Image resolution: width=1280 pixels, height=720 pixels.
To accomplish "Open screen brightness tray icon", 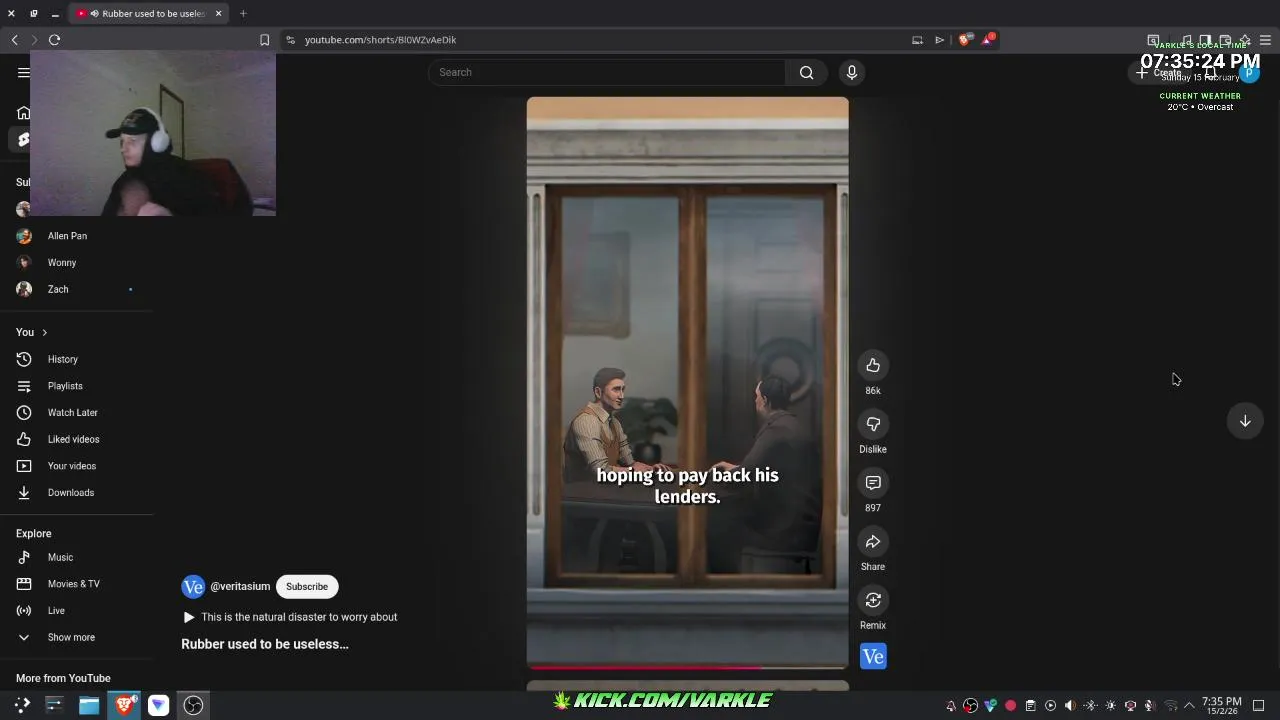I will tap(1110, 706).
